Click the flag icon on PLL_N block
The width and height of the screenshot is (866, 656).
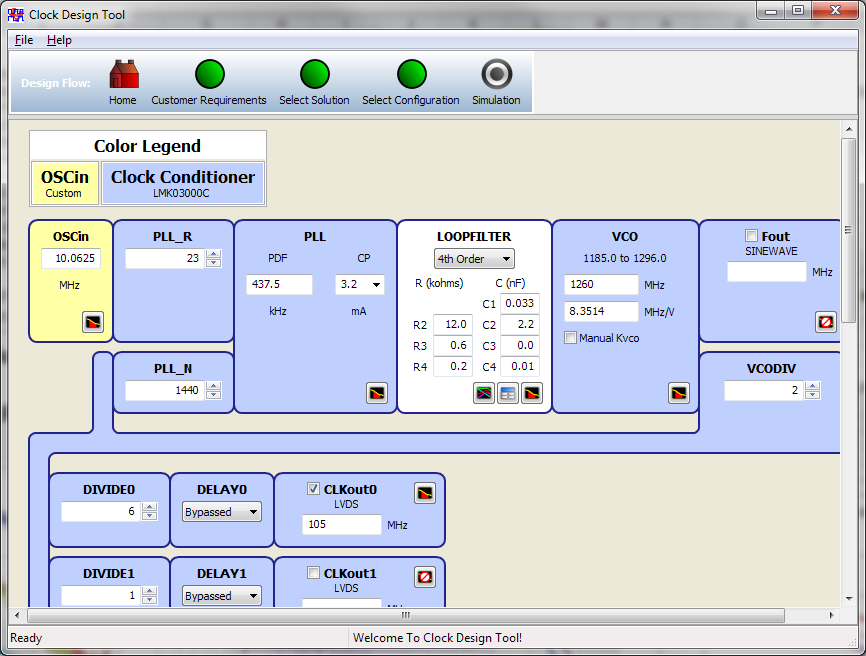click(x=377, y=394)
